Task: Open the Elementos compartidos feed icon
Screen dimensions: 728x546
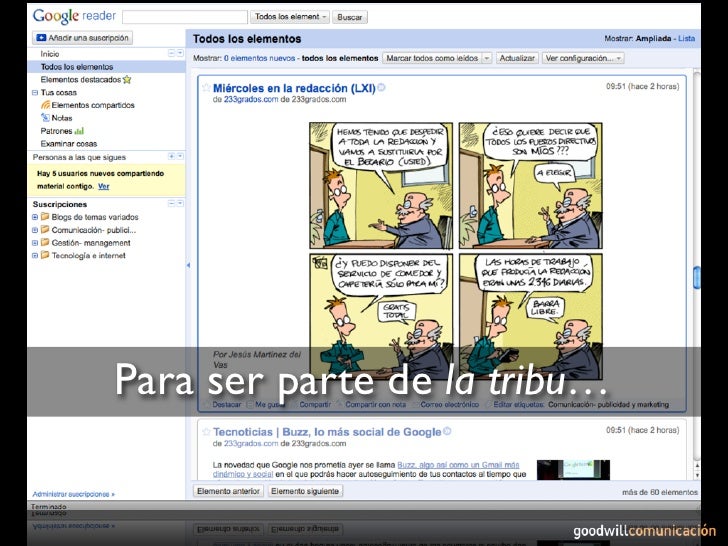Action: (45, 104)
